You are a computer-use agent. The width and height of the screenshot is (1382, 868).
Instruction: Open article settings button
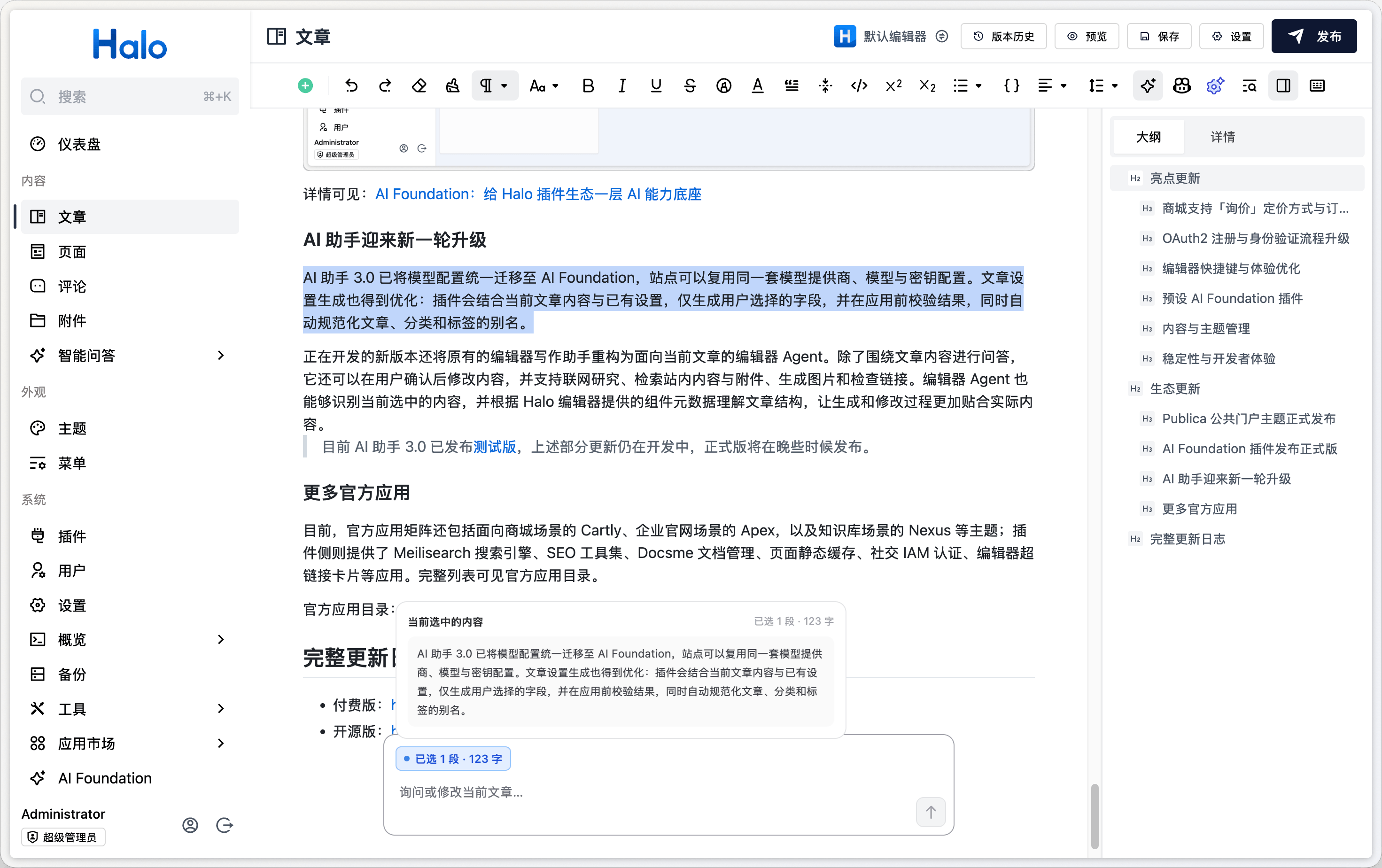(1231, 37)
